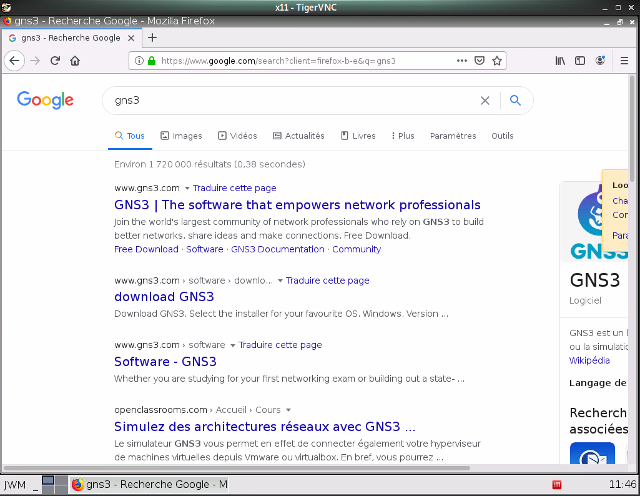Click the Firefox back arrow button
640x496 pixels.
(x=14, y=61)
